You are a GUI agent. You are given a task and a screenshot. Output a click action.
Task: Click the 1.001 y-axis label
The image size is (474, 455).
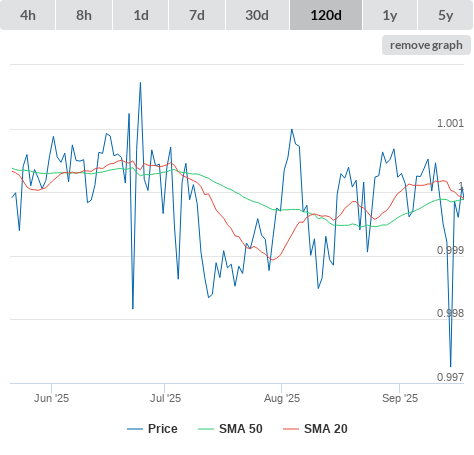click(450, 123)
